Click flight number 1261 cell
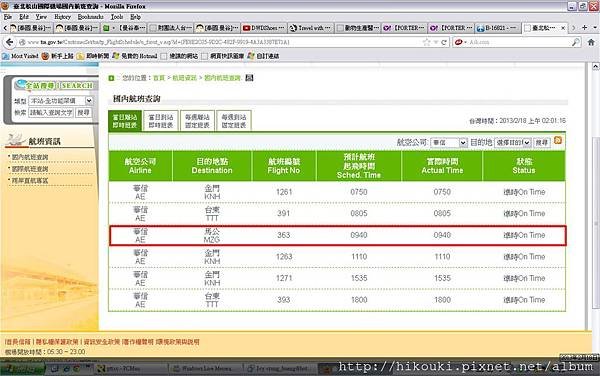The width and height of the screenshot is (600, 376). (x=284, y=192)
